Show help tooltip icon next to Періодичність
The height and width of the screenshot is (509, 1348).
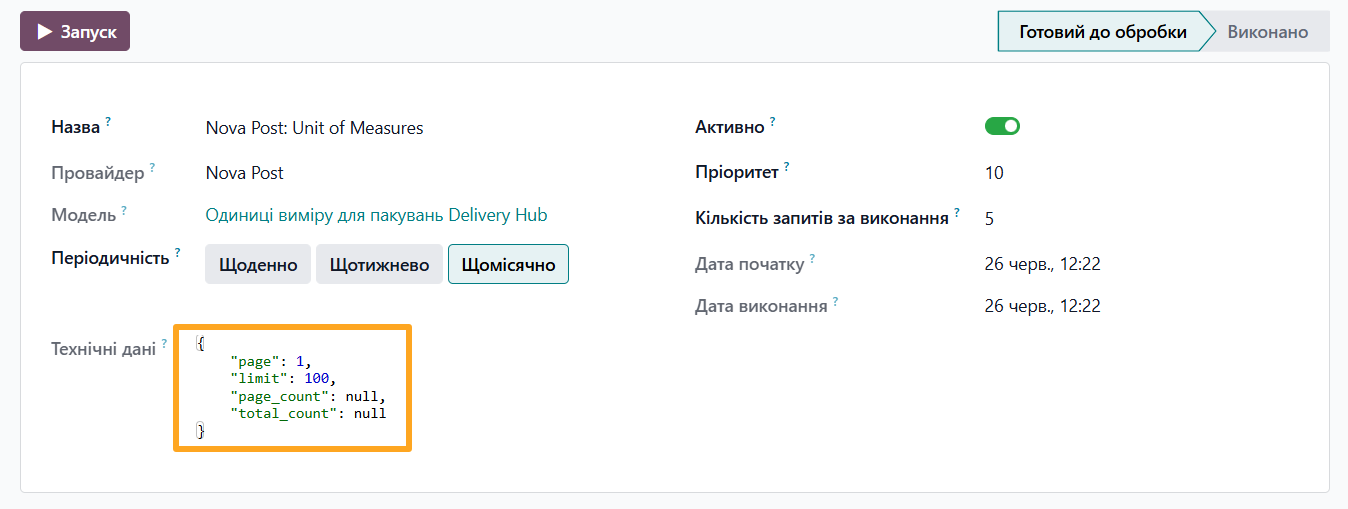pyautogui.click(x=177, y=252)
